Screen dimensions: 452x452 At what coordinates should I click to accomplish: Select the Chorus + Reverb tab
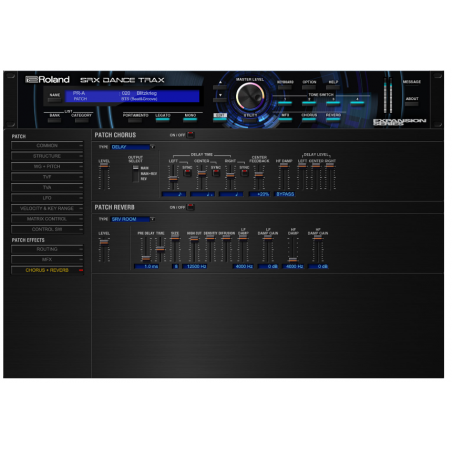(47, 270)
